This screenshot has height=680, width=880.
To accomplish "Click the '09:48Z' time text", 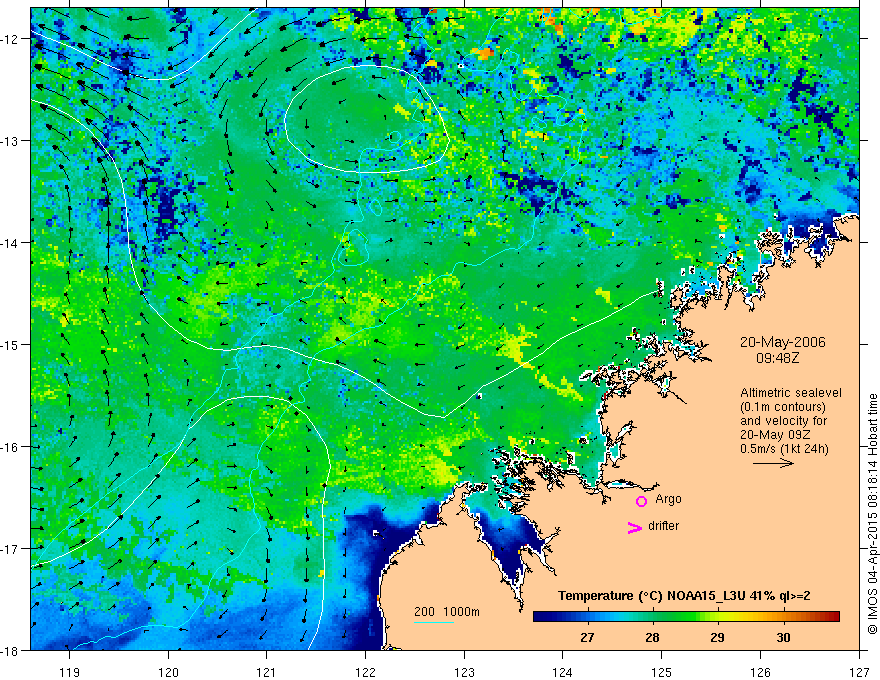I will tap(777, 357).
